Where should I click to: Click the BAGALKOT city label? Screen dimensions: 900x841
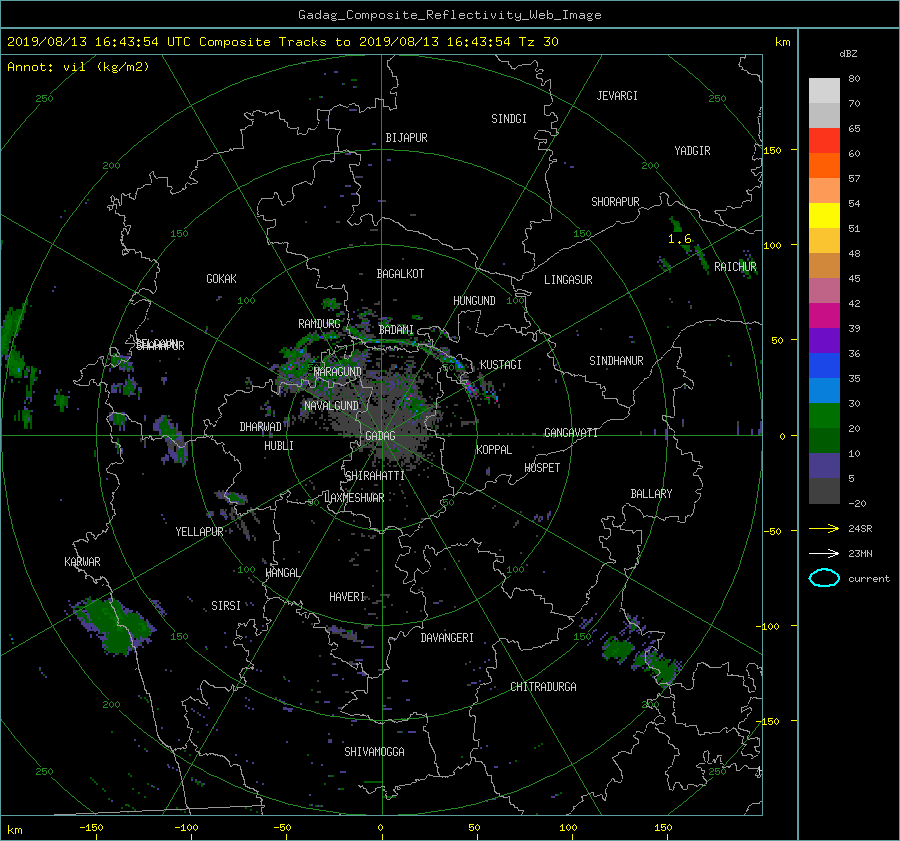point(400,274)
